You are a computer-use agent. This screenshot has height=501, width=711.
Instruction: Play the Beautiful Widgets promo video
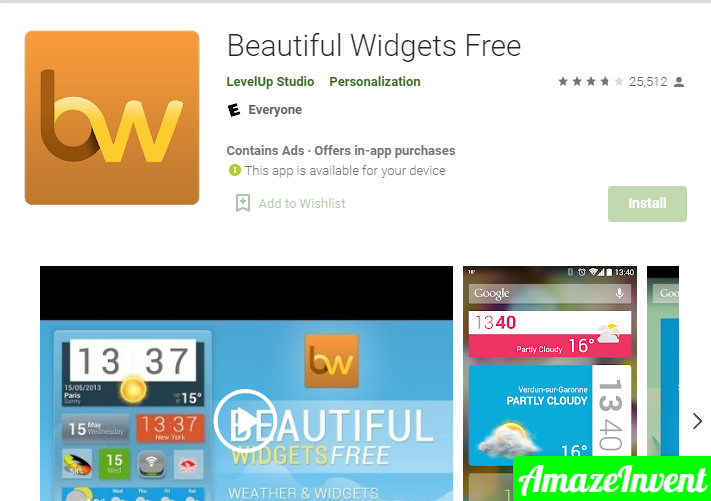coord(245,420)
